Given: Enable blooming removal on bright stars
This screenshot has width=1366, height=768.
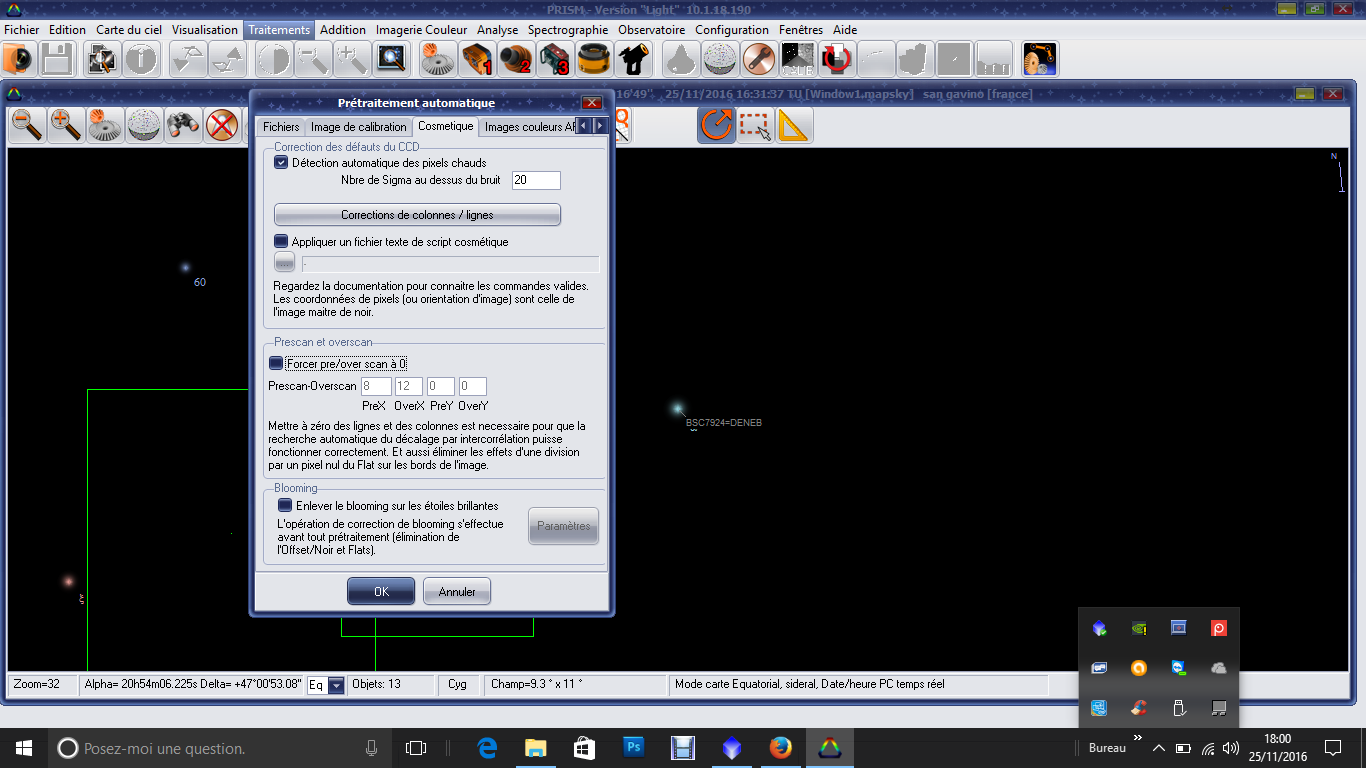Looking at the screenshot, I should click(x=285, y=506).
